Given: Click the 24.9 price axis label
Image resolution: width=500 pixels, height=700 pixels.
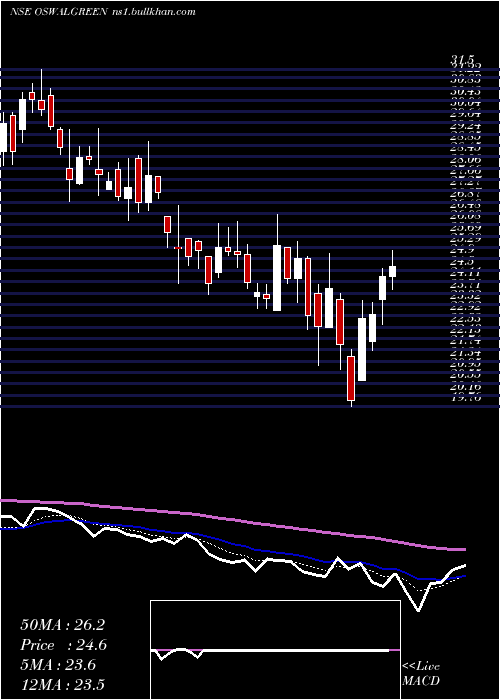Looking at the screenshot, I should pos(463,251).
